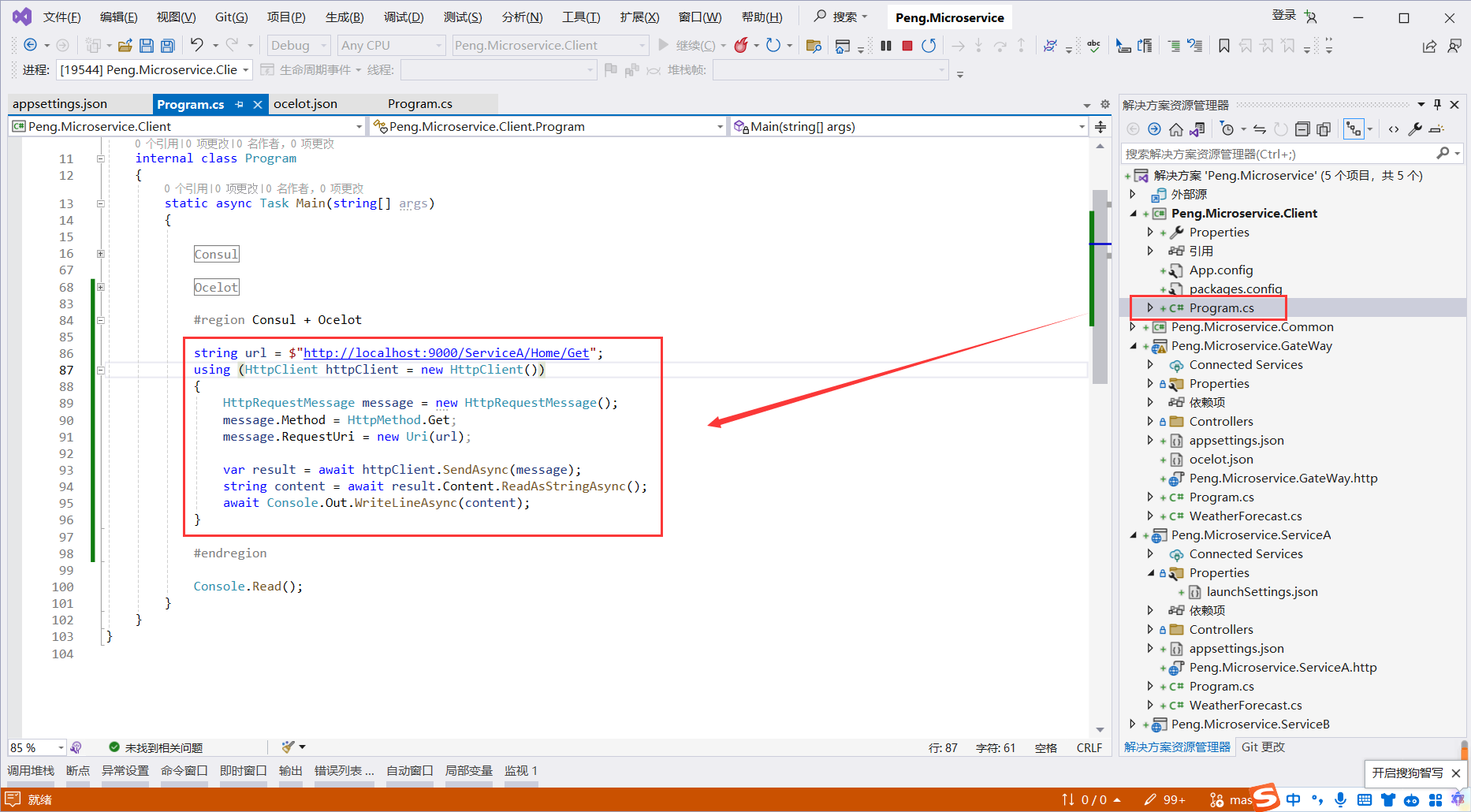
Task: Select ocelot.json in the GateWay project
Action: point(1221,460)
